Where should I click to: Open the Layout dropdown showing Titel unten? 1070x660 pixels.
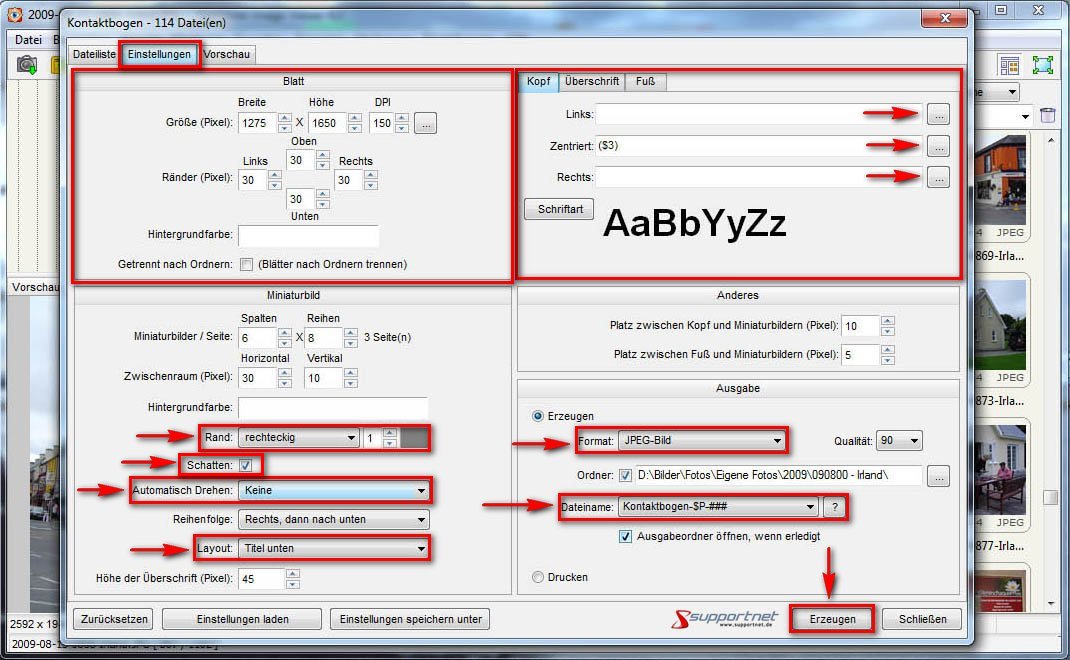tap(334, 548)
